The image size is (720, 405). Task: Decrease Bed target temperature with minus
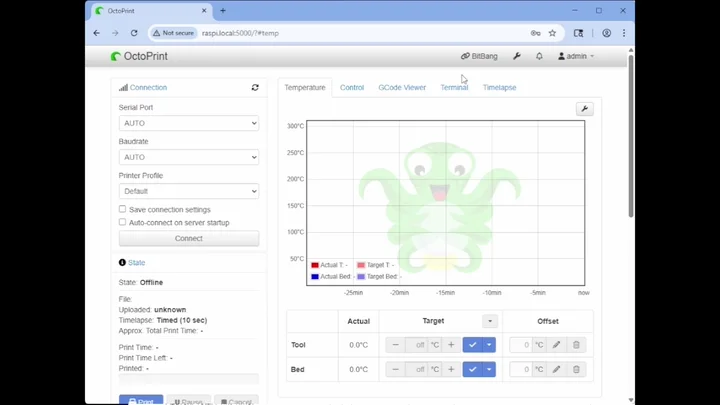395,369
